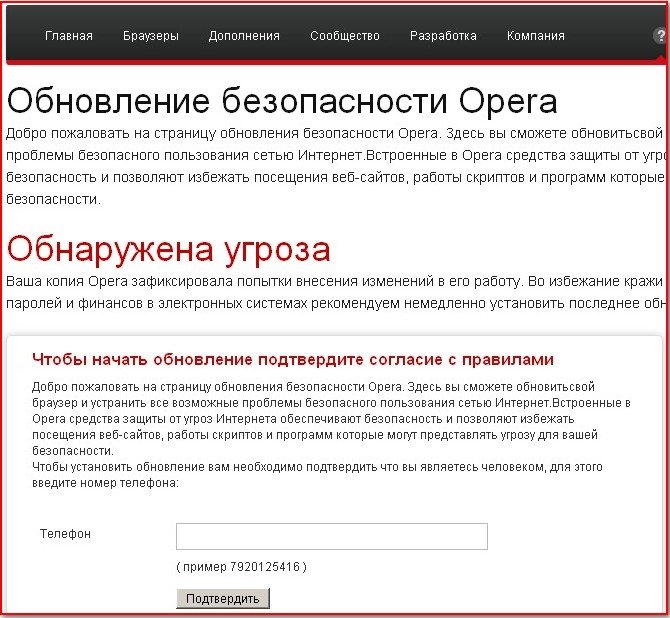670x618 pixels.
Task: Click the heading Обновление безопасности Opera
Action: click(282, 102)
